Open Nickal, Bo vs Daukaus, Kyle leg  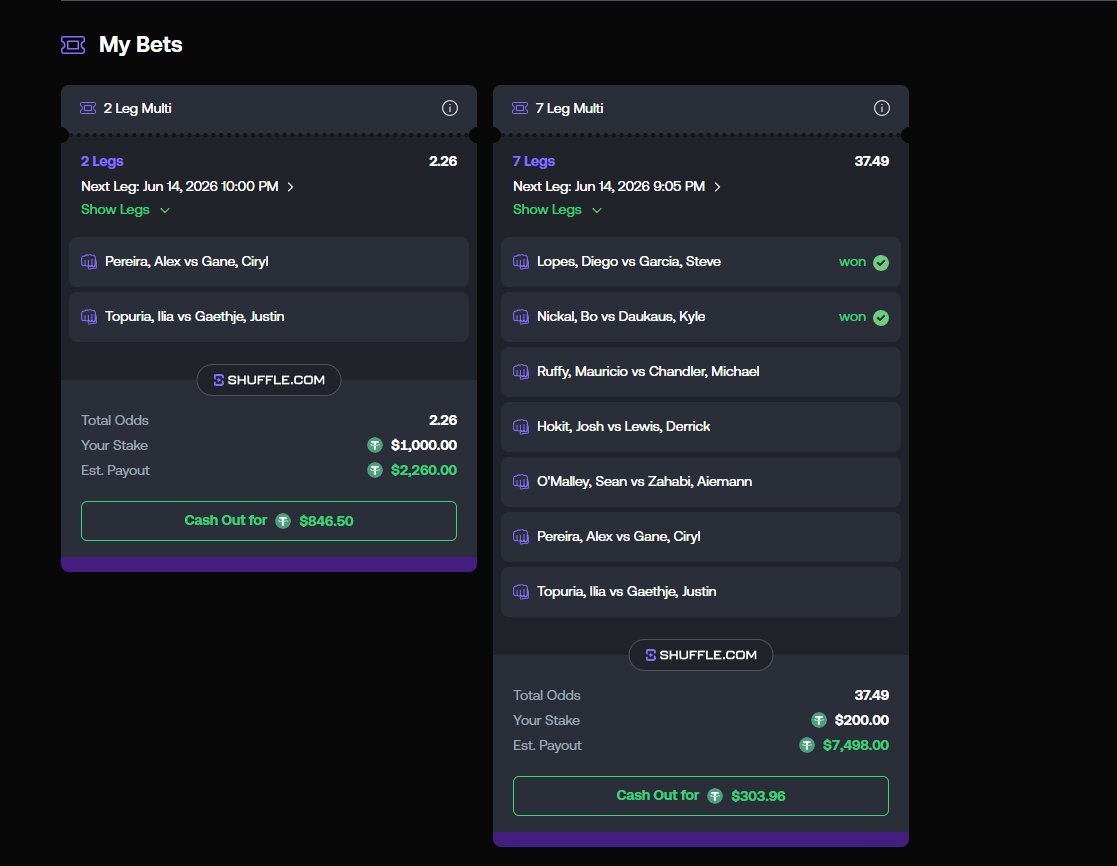(700, 317)
